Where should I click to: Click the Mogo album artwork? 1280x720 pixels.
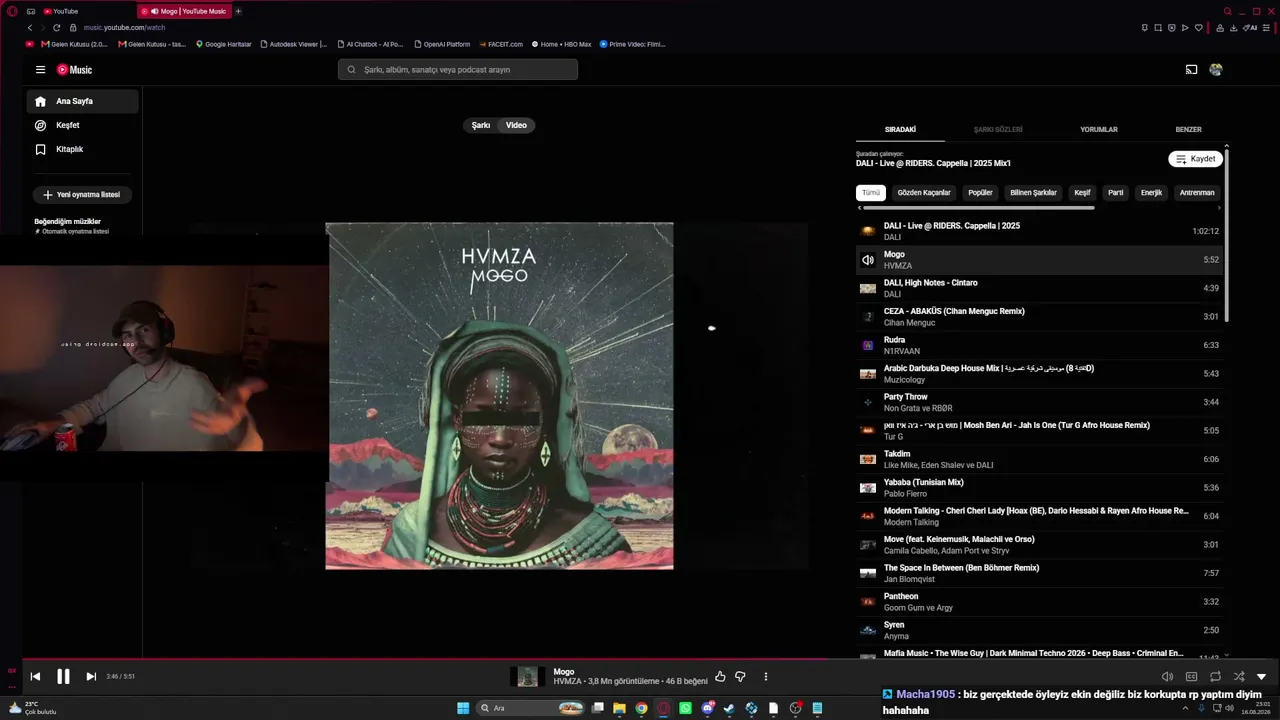[x=499, y=396]
